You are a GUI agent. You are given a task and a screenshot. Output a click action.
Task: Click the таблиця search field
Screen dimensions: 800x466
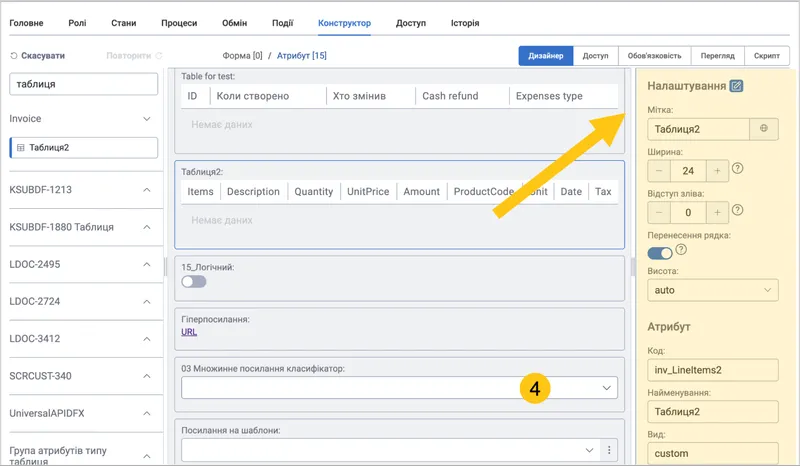pos(83,84)
